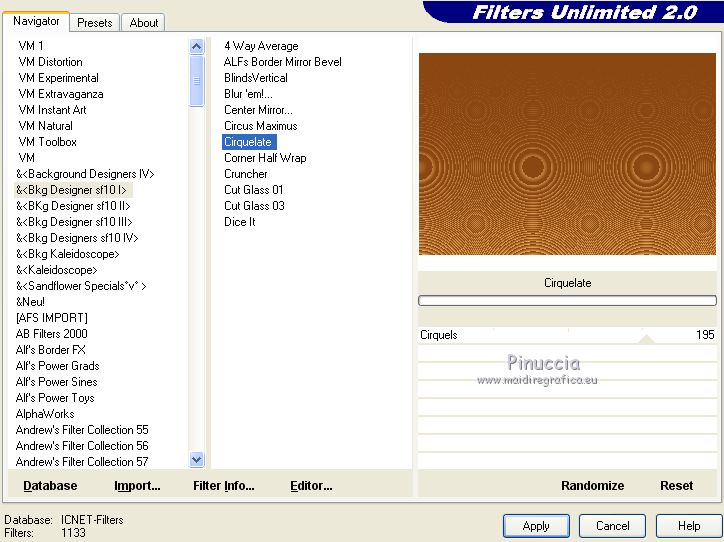Select &<Bkg Designers sf10 IV> category
Screen dimensions: 724x542
(x=77, y=238)
